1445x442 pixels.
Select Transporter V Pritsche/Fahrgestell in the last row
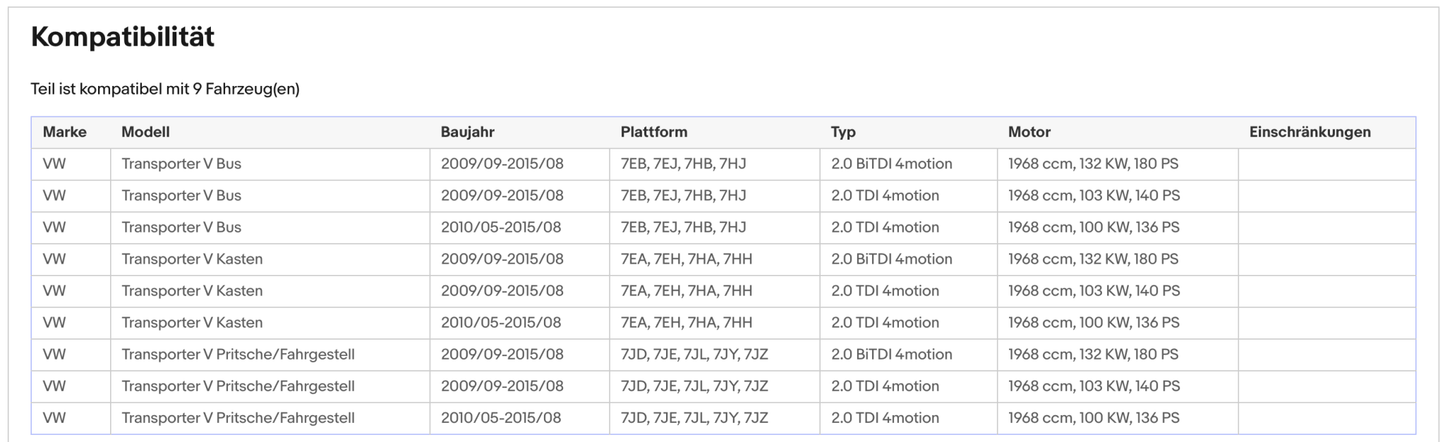coord(238,418)
